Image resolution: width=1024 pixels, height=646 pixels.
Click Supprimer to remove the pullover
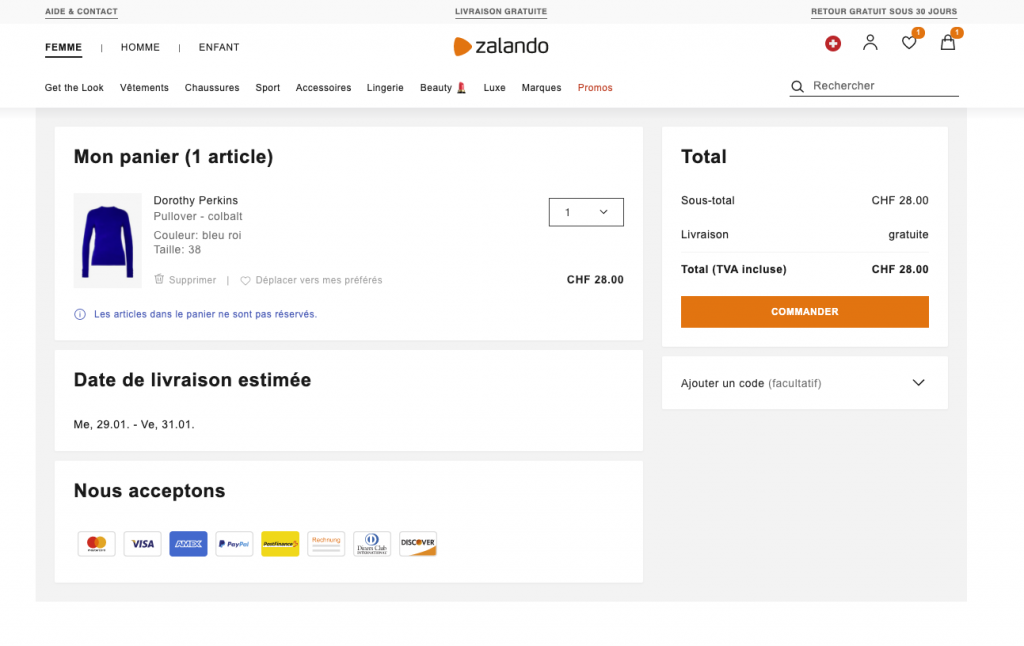(x=192, y=280)
